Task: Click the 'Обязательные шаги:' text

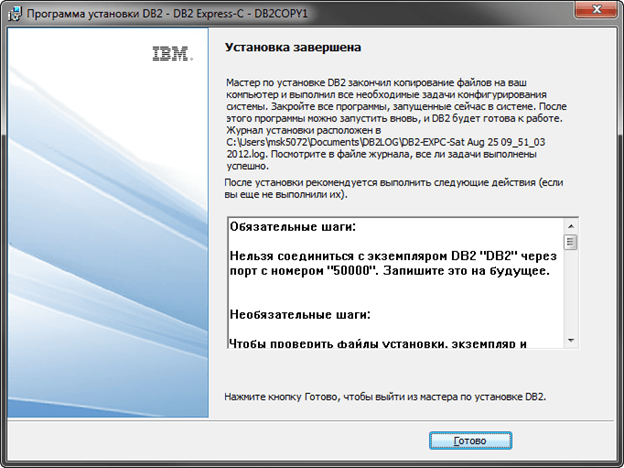Action: [293, 227]
